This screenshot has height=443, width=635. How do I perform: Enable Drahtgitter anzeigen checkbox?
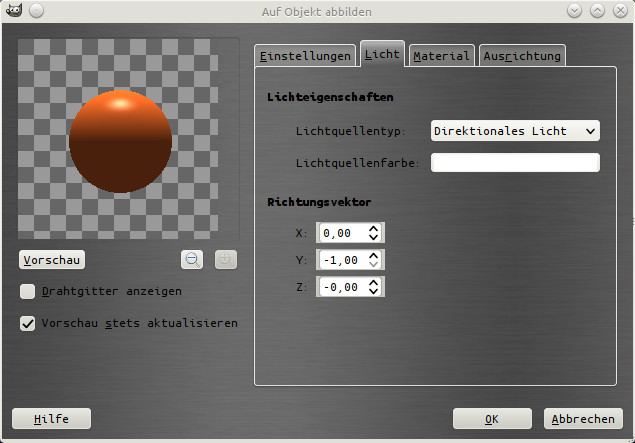point(28,291)
